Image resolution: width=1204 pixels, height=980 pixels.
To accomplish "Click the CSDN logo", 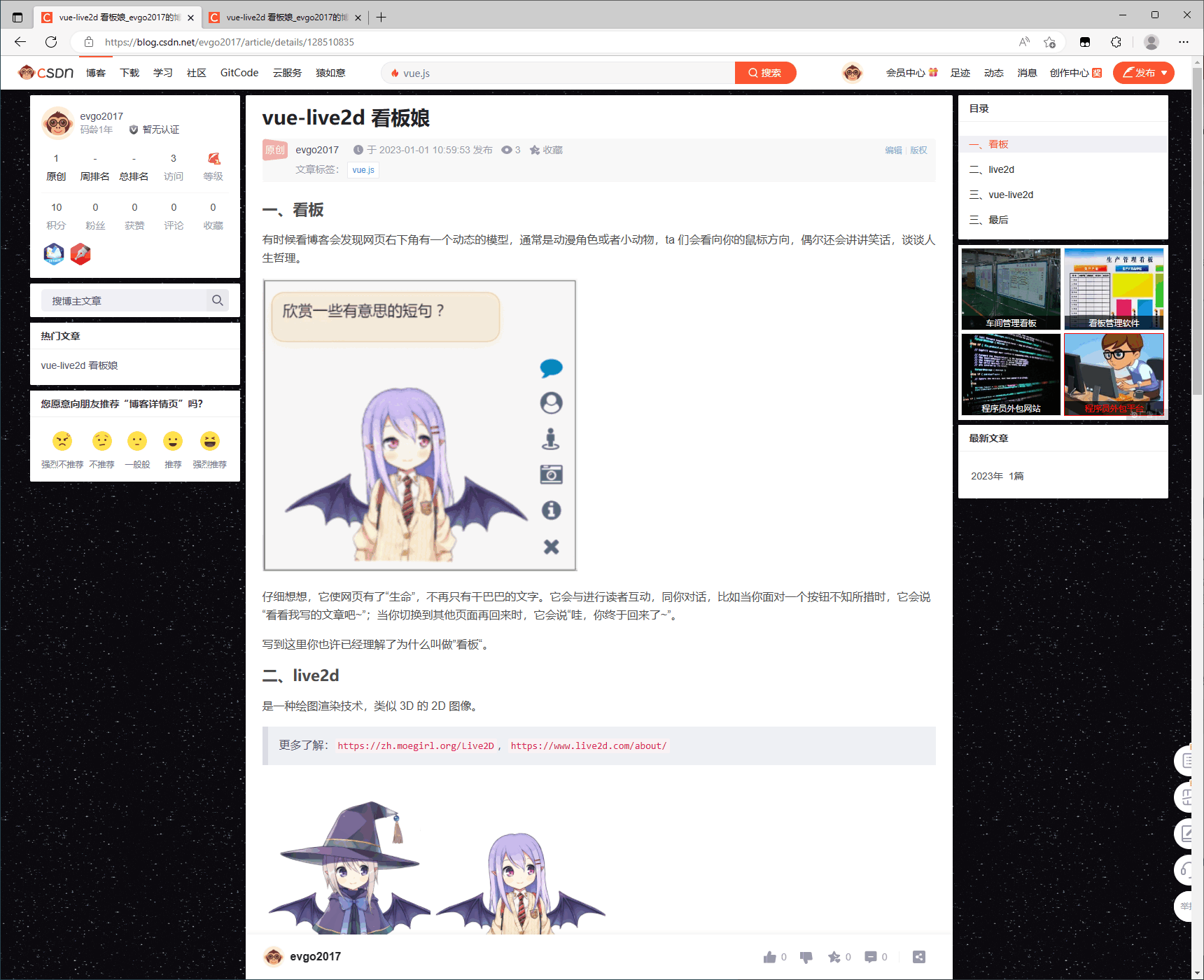I will click(x=46, y=73).
